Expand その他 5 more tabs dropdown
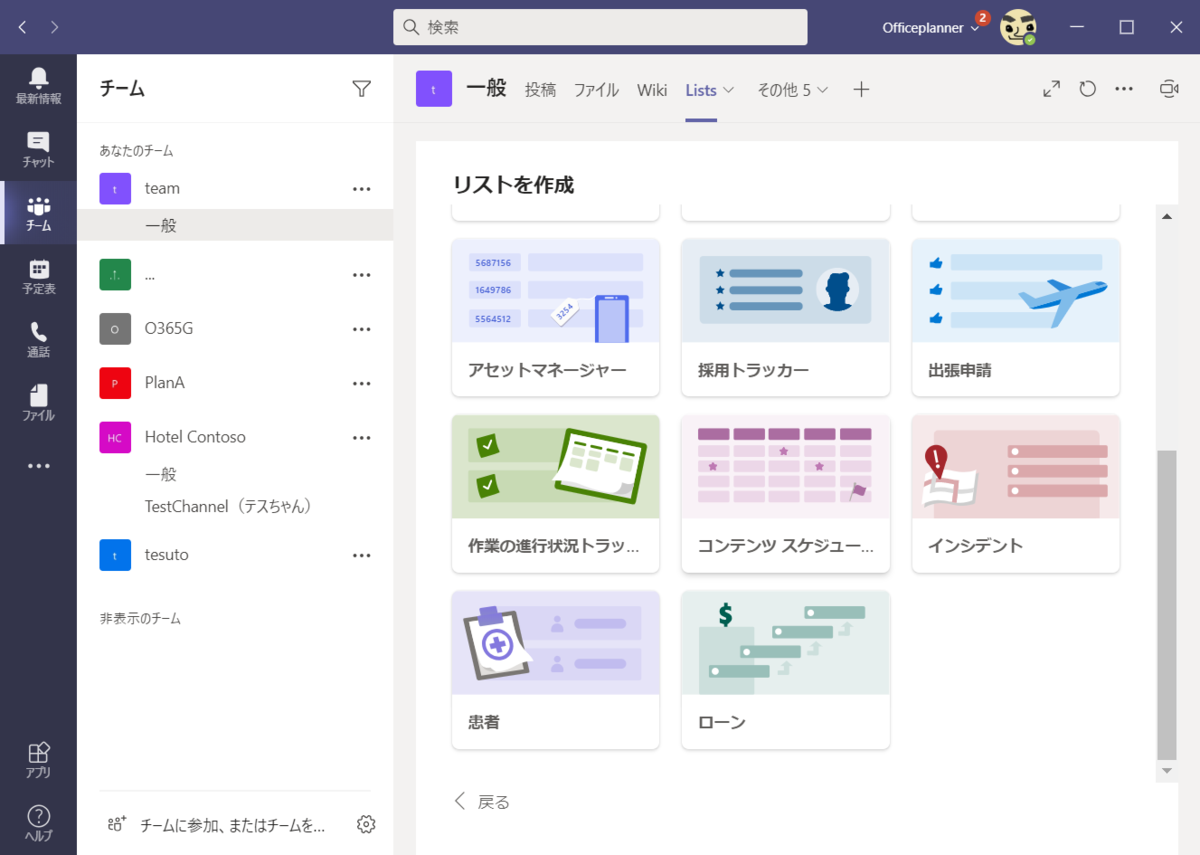This screenshot has width=1200, height=855. [793, 90]
